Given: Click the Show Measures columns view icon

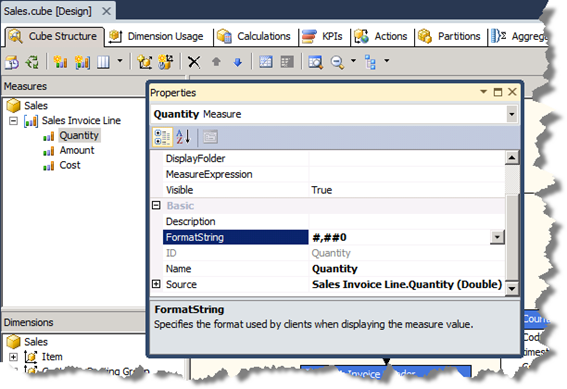Looking at the screenshot, I should coord(103,62).
